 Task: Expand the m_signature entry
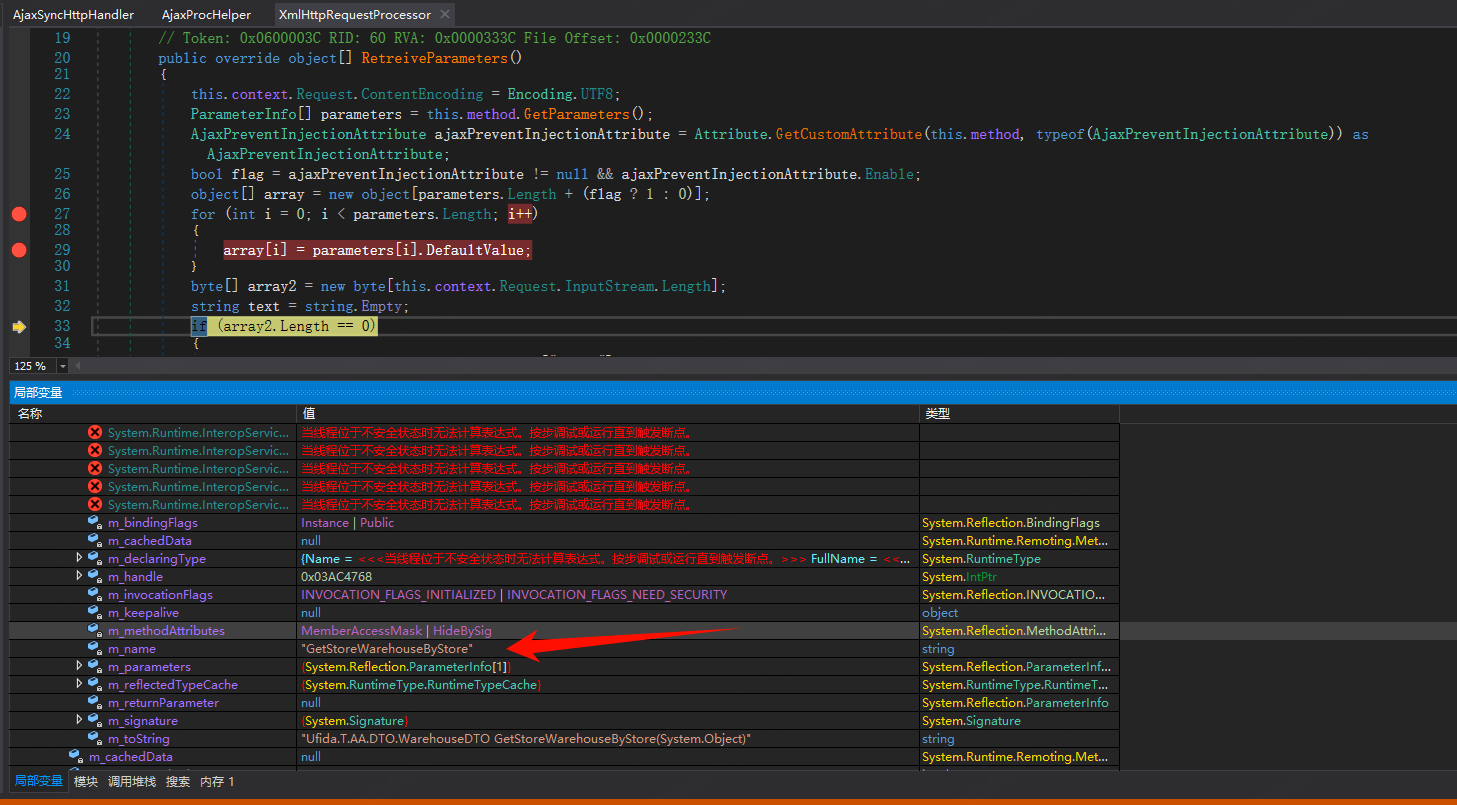pyautogui.click(x=79, y=720)
